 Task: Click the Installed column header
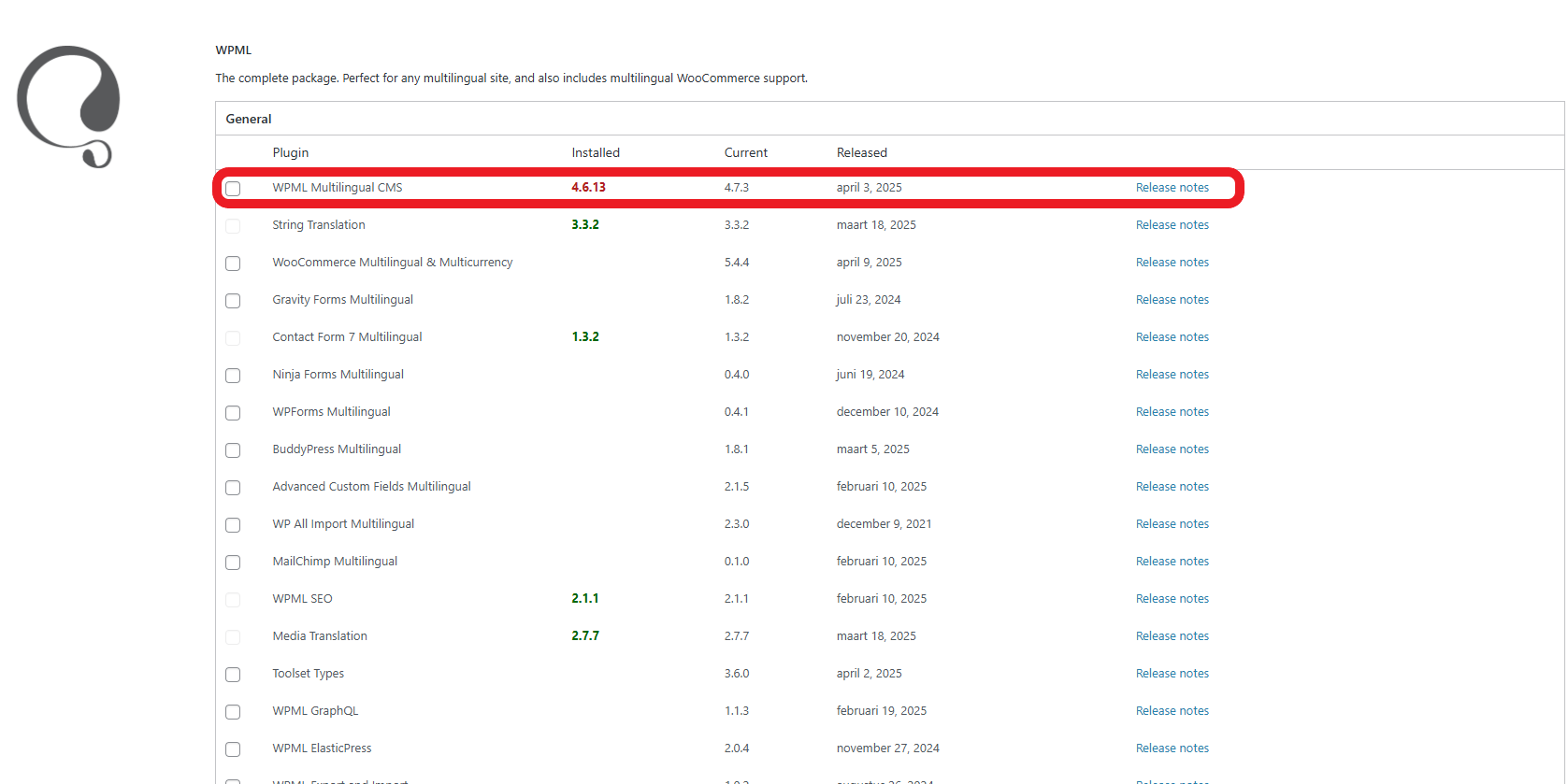pyautogui.click(x=596, y=153)
